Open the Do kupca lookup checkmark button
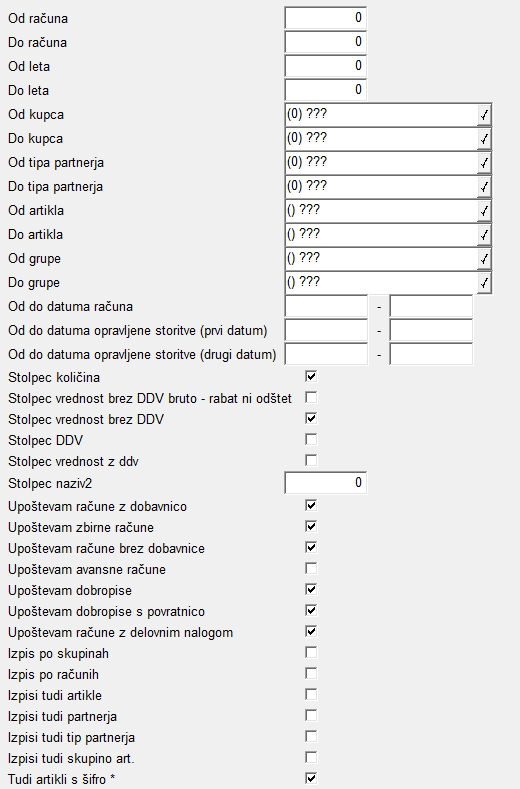The image size is (520, 789). (x=484, y=139)
